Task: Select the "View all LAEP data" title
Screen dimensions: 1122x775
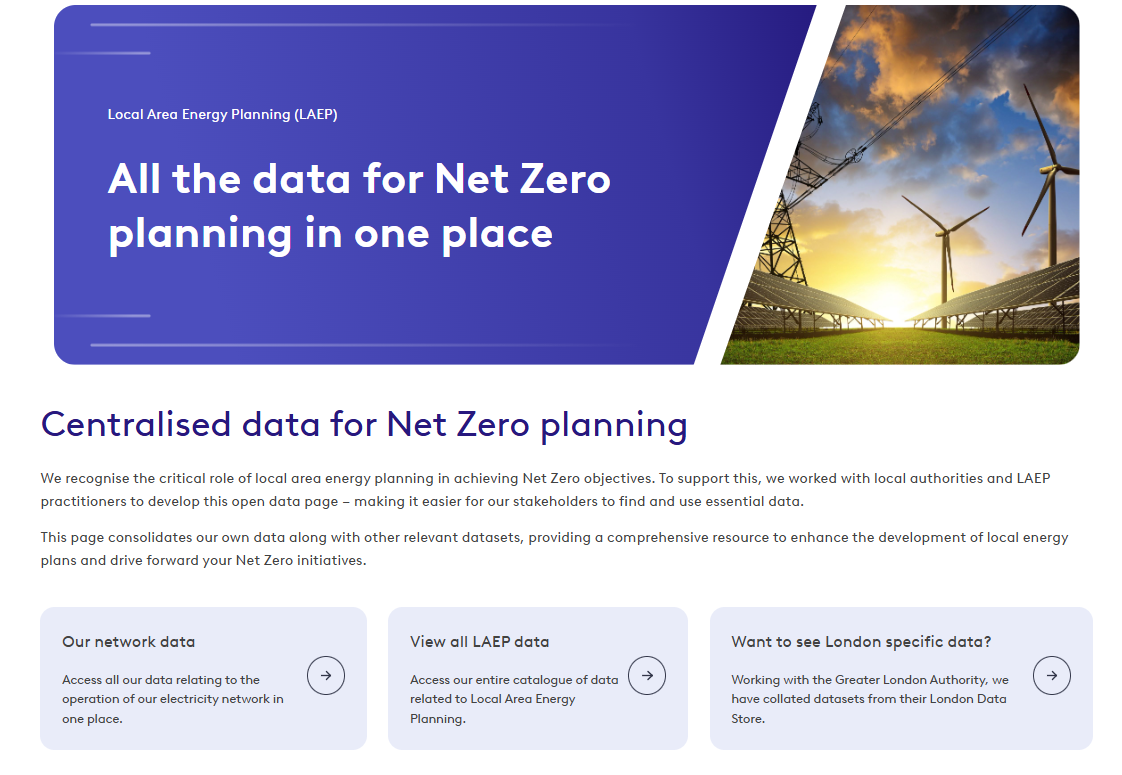Action: pos(479,642)
